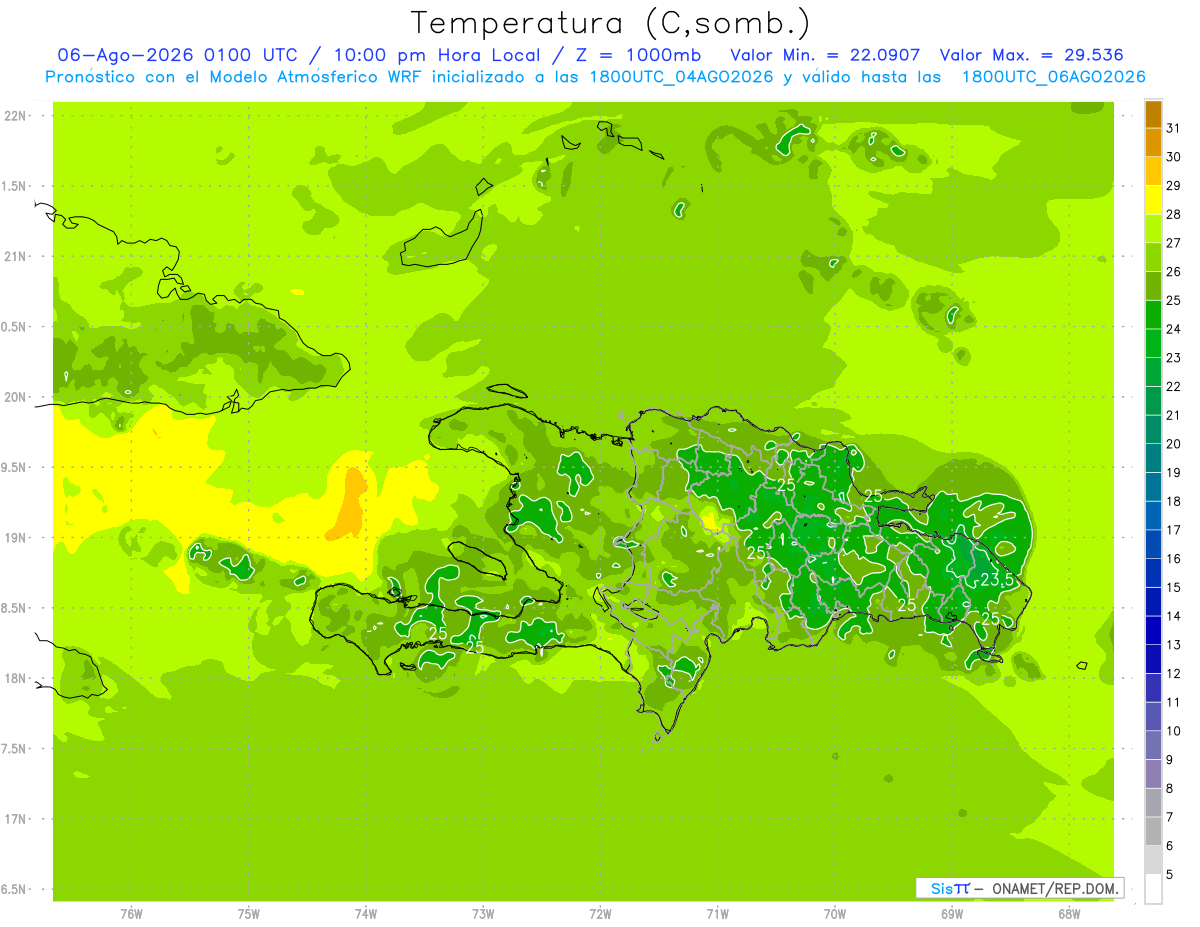Click the '1.5N' latitude label
Image resolution: width=1200 pixels, height=927 pixels.
(16, 186)
